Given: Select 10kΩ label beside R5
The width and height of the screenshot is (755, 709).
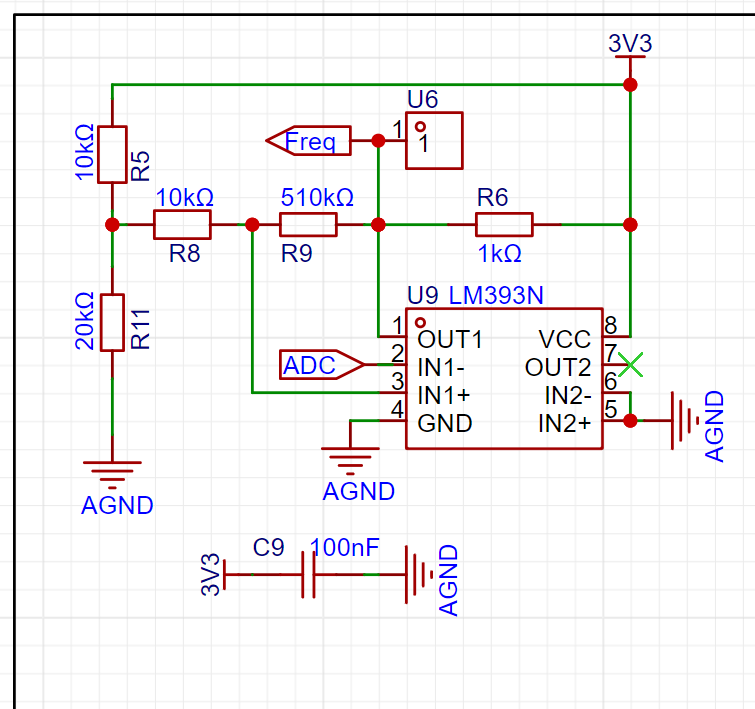Looking at the screenshot, I should click(x=85, y=152).
